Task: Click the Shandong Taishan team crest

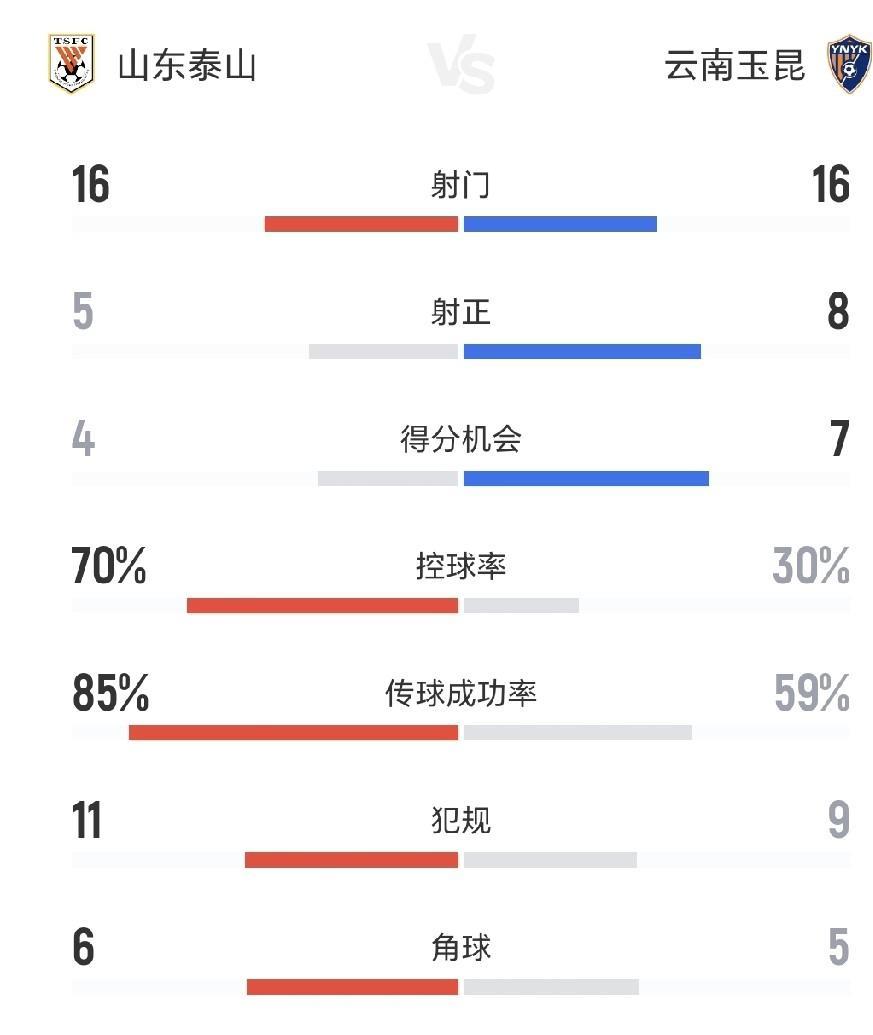Action: 71,64
